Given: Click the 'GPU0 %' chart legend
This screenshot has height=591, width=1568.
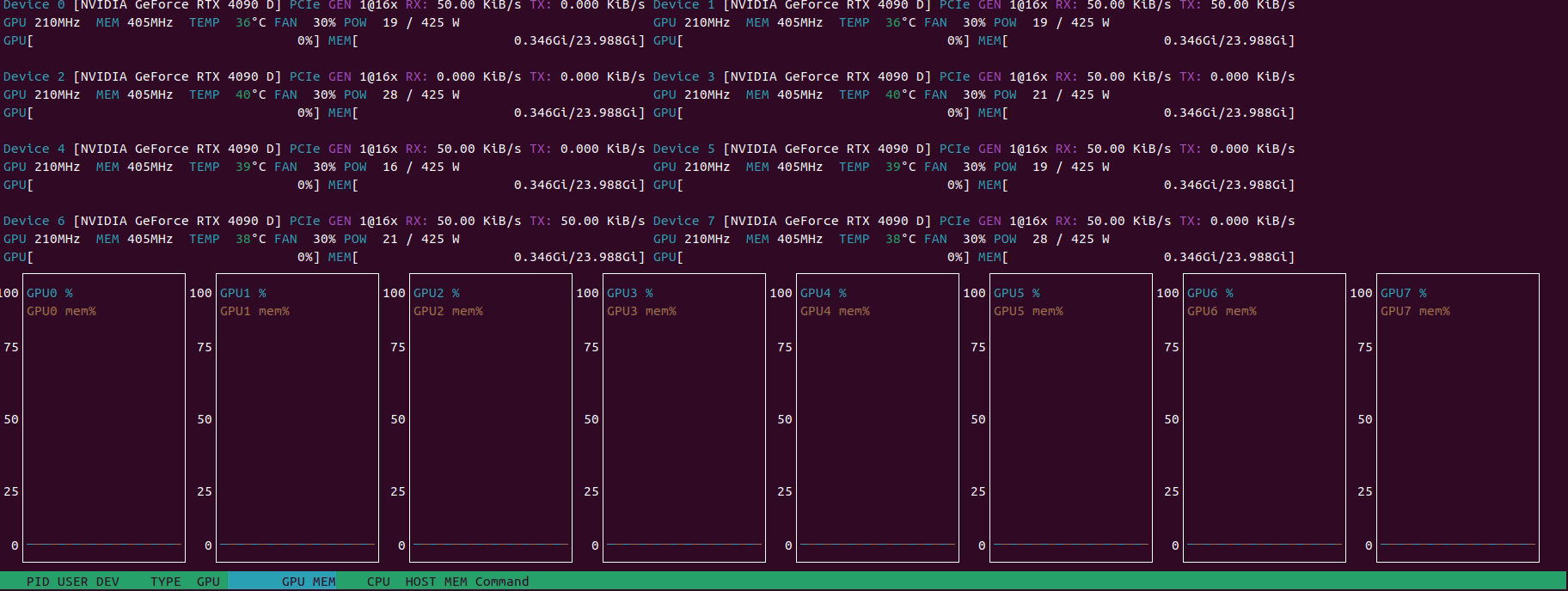Looking at the screenshot, I should [x=50, y=293].
